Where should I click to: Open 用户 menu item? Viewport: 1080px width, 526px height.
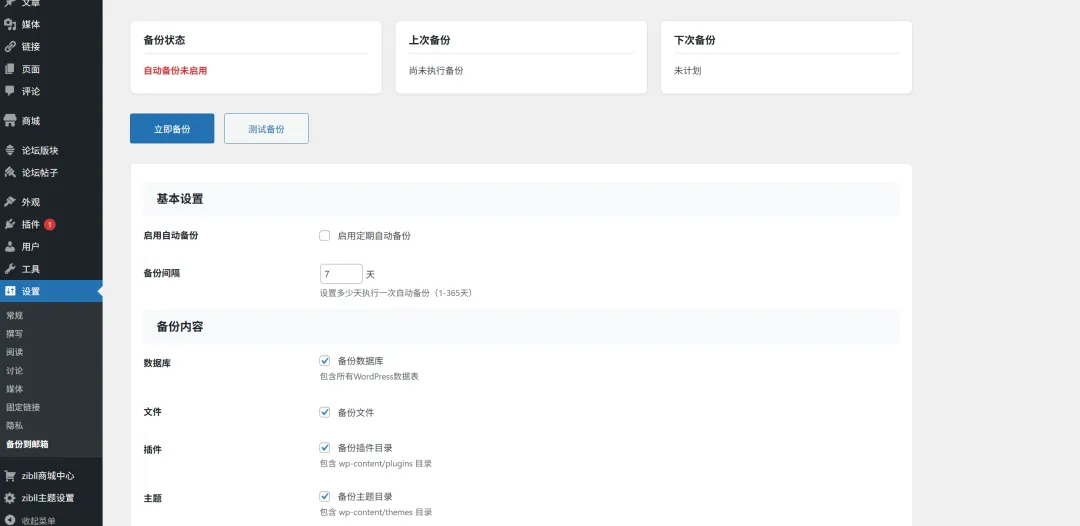click(51, 246)
